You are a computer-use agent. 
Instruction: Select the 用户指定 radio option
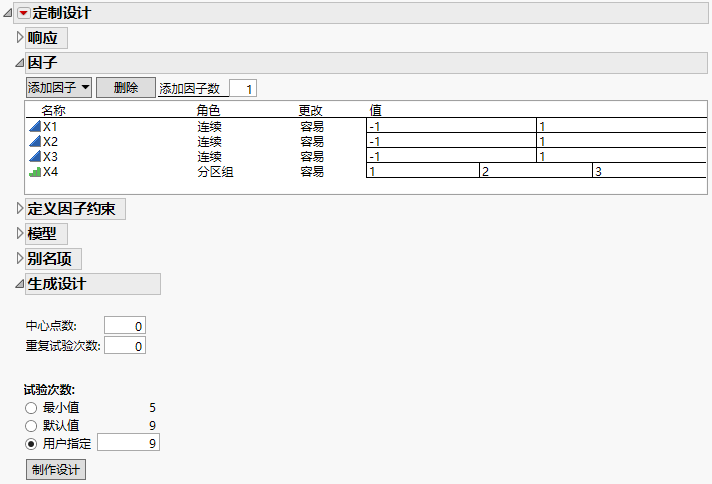click(31, 444)
